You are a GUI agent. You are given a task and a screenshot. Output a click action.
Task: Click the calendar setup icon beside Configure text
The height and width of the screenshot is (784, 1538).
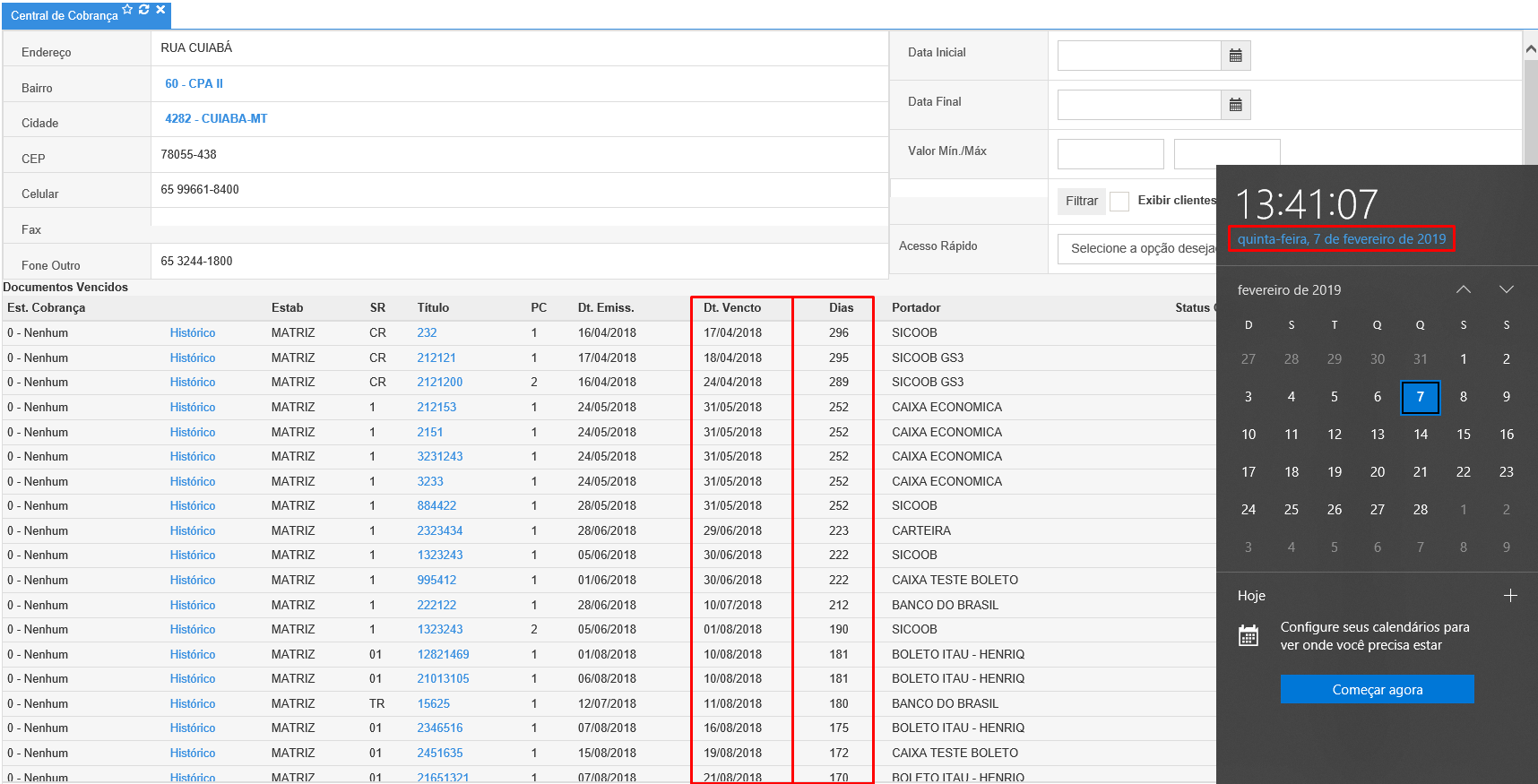point(1249,636)
